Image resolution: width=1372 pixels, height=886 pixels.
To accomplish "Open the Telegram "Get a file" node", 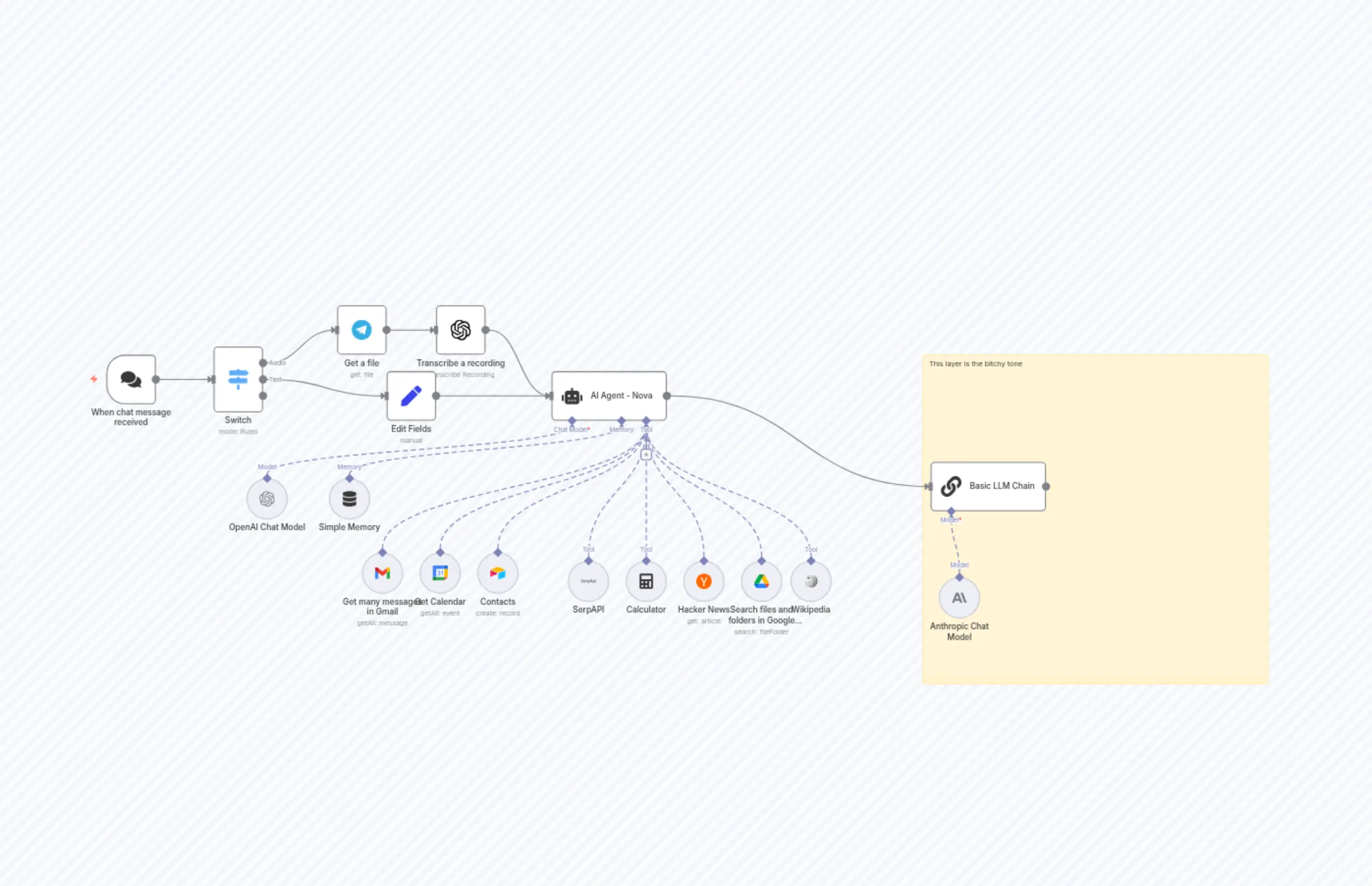I will coord(361,330).
